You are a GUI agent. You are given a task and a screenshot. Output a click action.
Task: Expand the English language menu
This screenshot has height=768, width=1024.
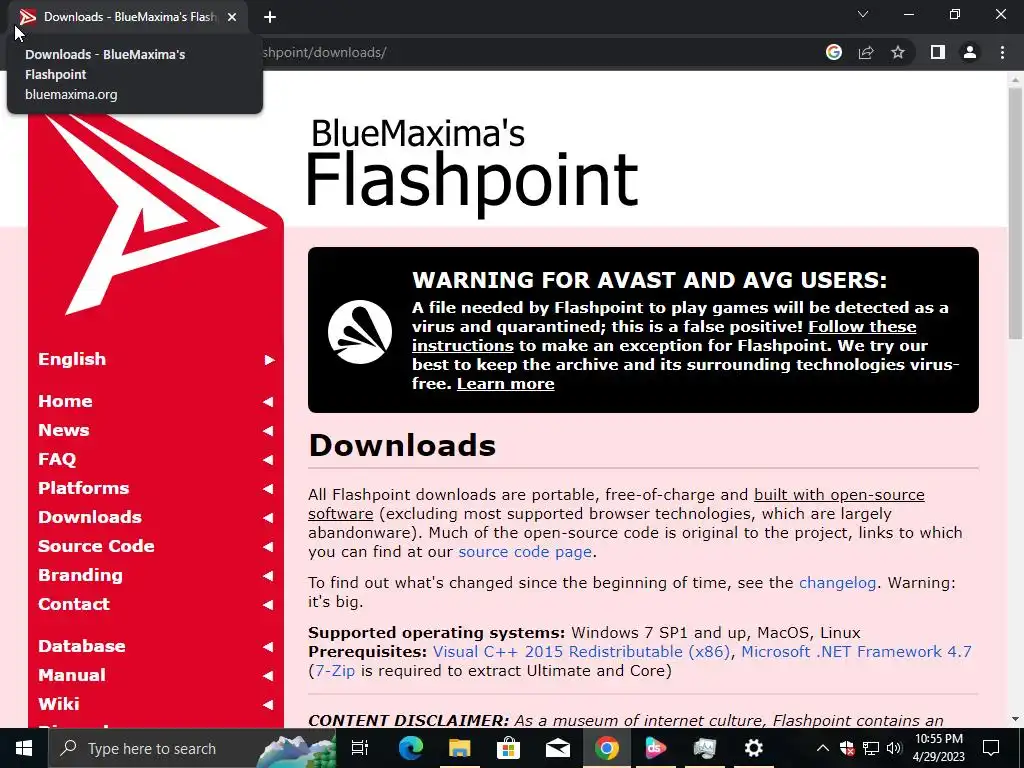[155, 359]
